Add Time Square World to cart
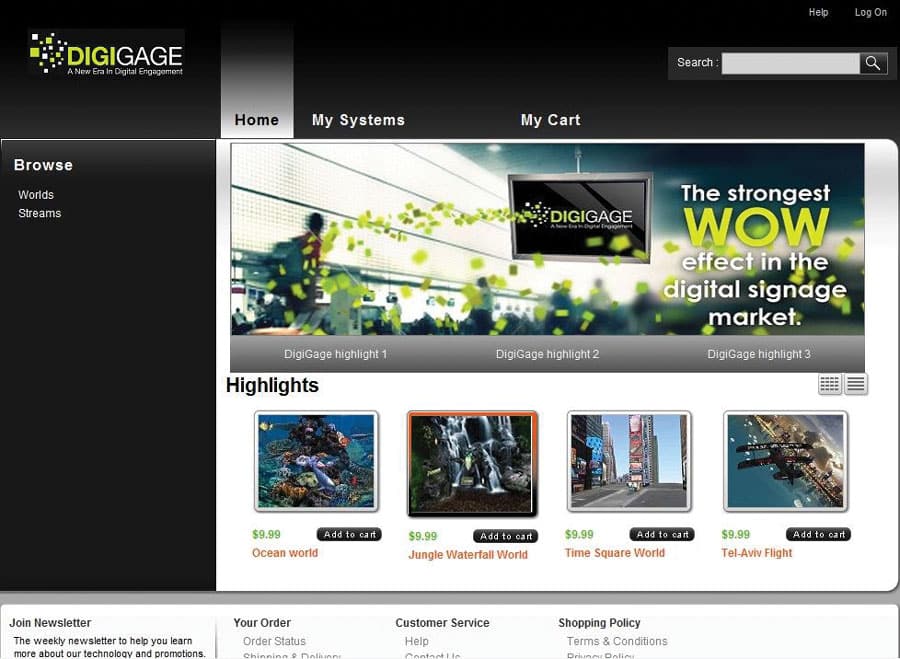Image resolution: width=900 pixels, height=659 pixels. (662, 534)
